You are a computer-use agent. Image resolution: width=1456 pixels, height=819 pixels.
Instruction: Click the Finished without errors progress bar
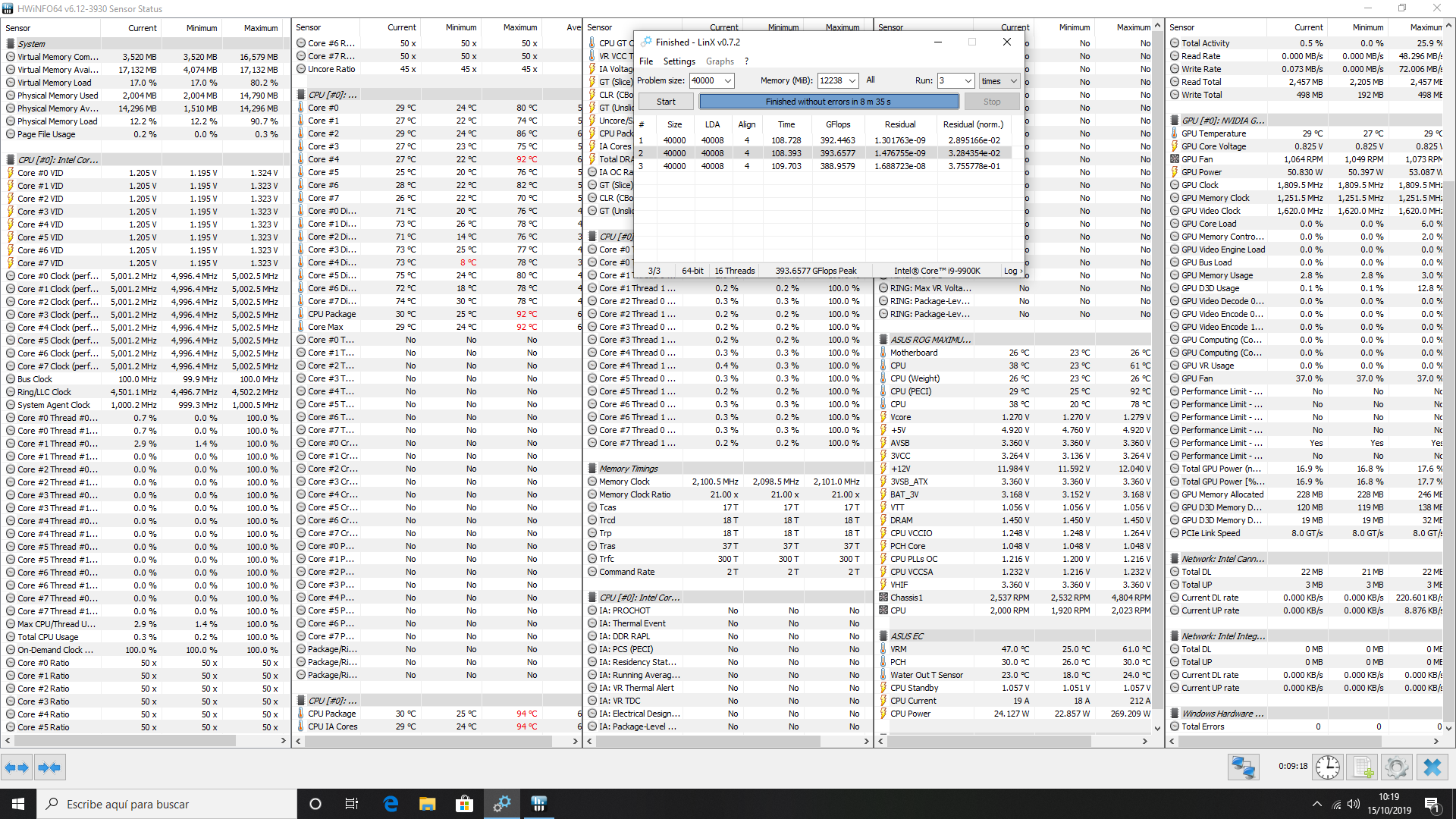(828, 102)
